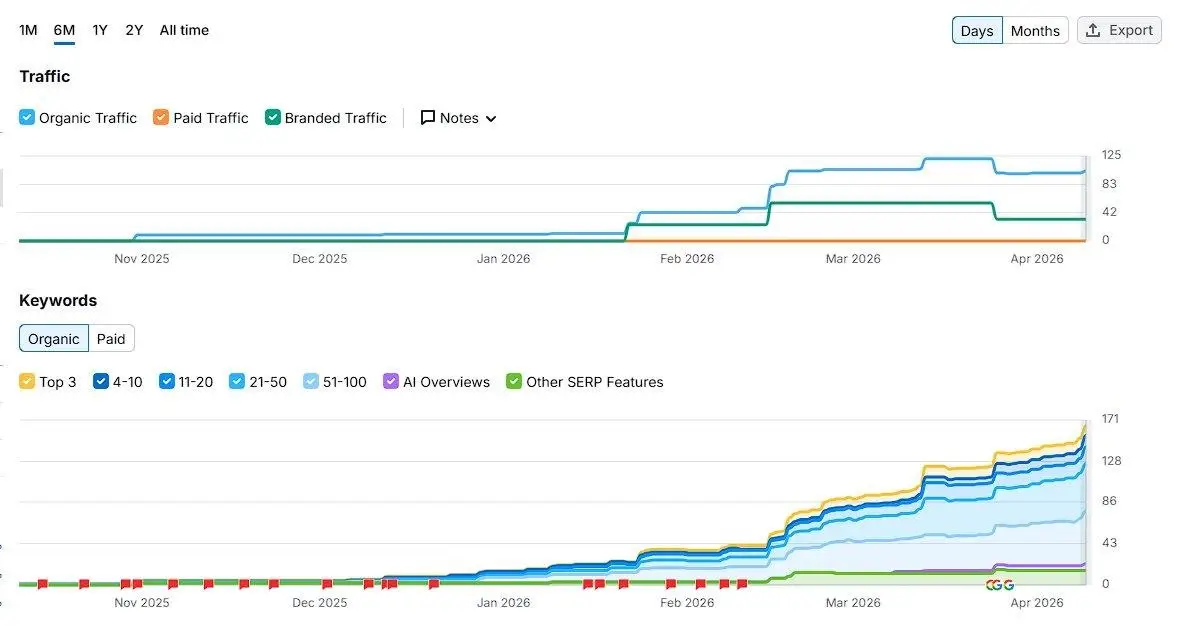
Task: Switch granularity to Months
Action: [x=1035, y=31]
